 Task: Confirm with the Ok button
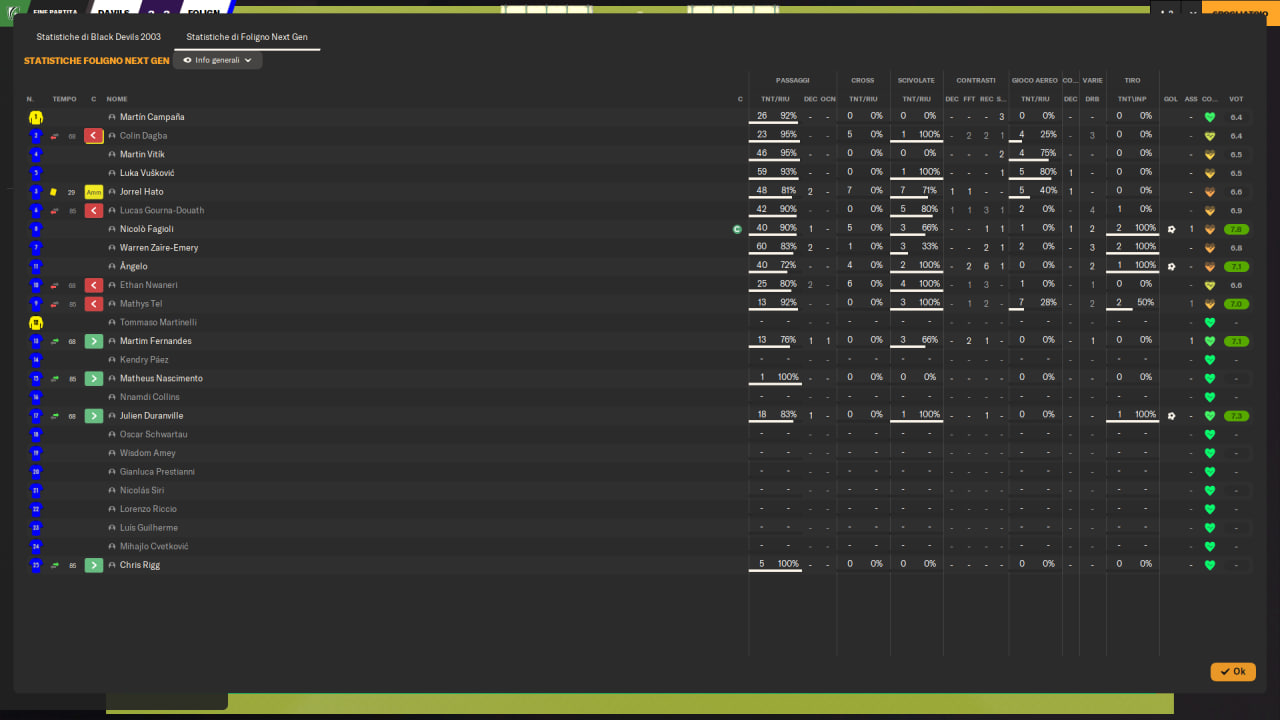point(1233,672)
